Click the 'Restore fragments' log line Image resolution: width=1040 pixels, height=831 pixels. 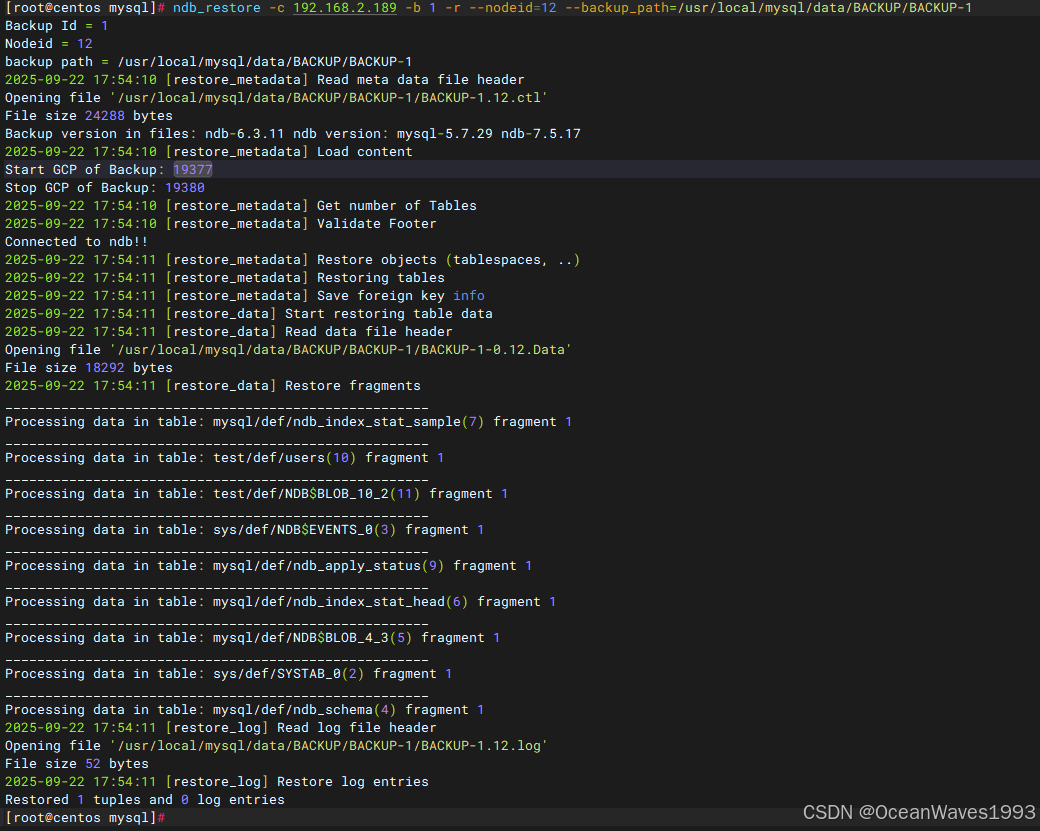pyautogui.click(x=212, y=385)
